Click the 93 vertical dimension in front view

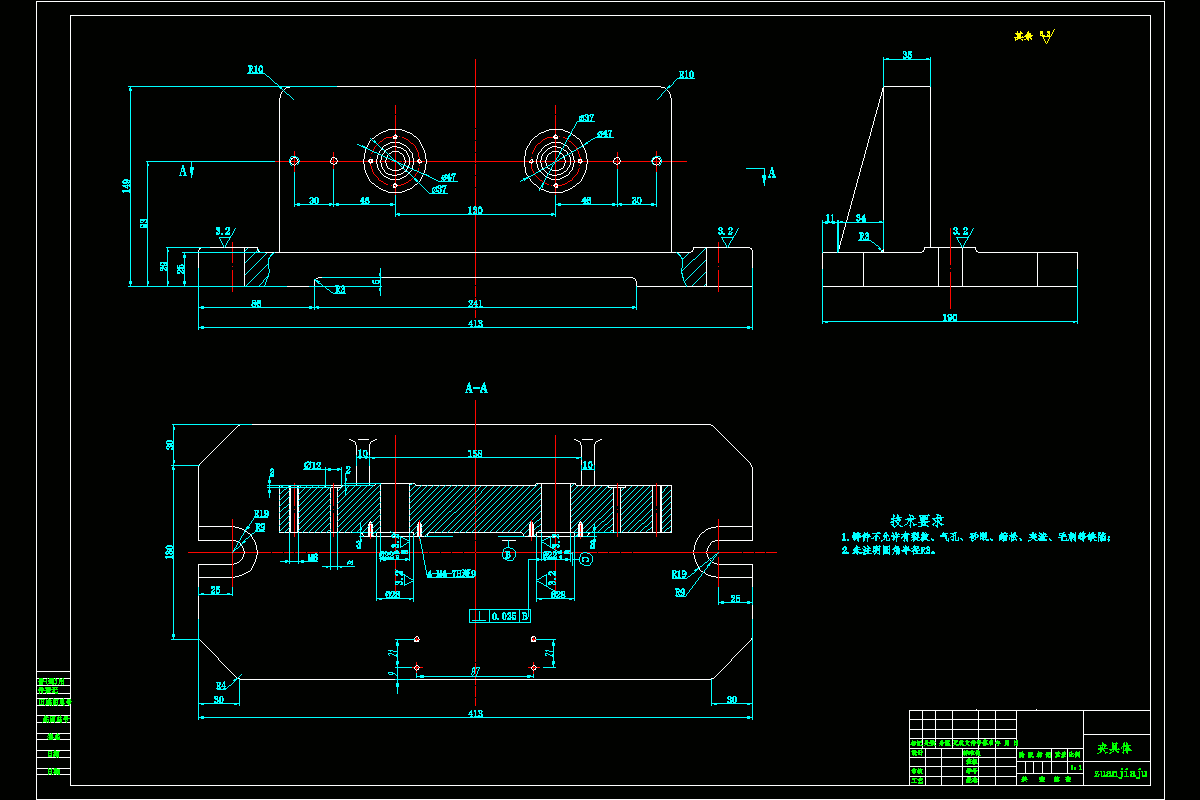145,222
